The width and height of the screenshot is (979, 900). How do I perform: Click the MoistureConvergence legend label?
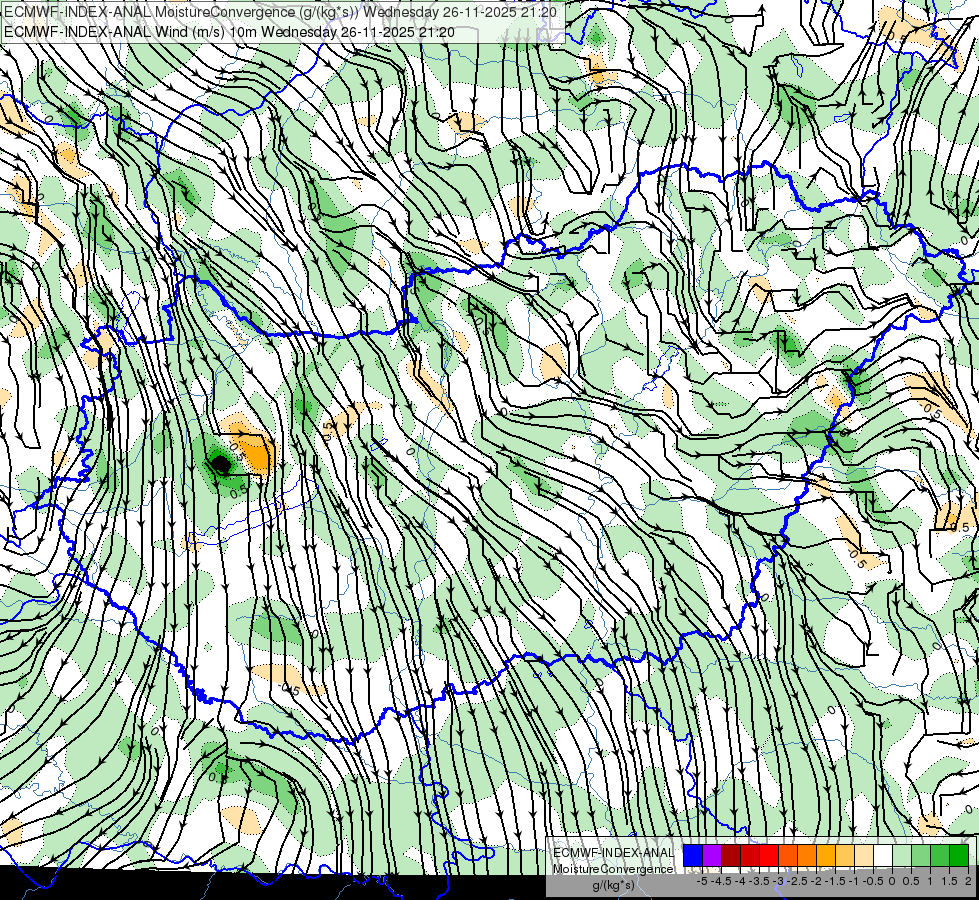[x=614, y=869]
